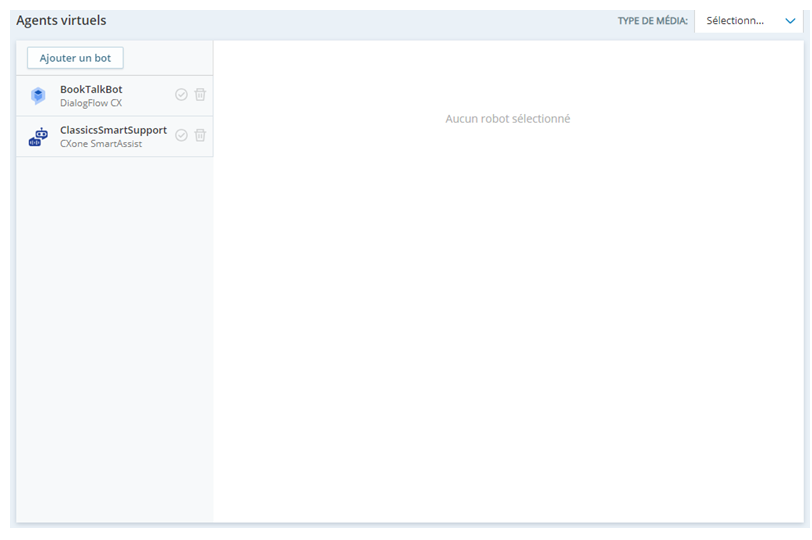Click the DialogFlow CX subtitle text
Image resolution: width=812 pixels, height=540 pixels.
(x=91, y=103)
